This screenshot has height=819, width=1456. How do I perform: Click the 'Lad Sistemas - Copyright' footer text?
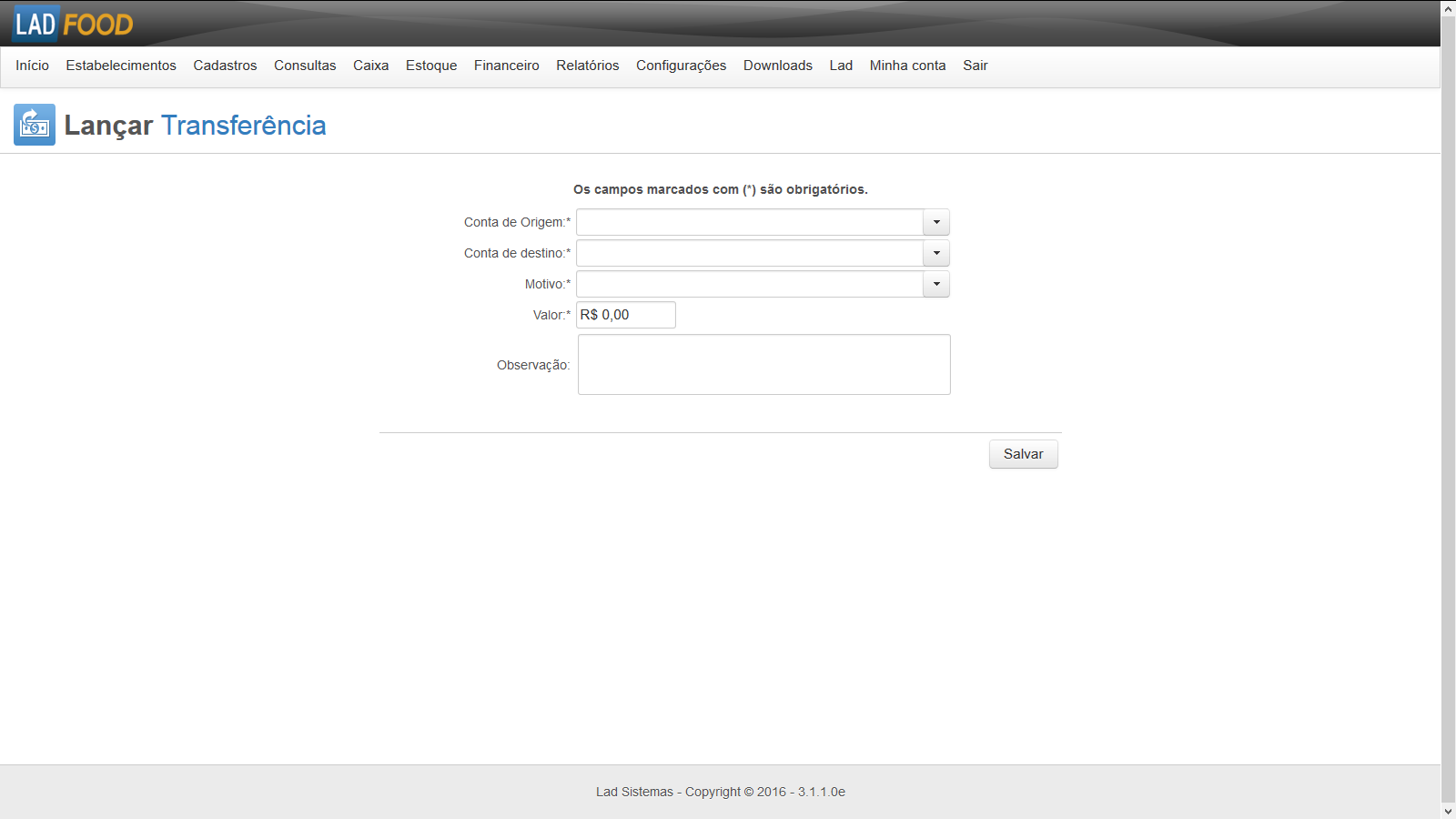(x=721, y=792)
